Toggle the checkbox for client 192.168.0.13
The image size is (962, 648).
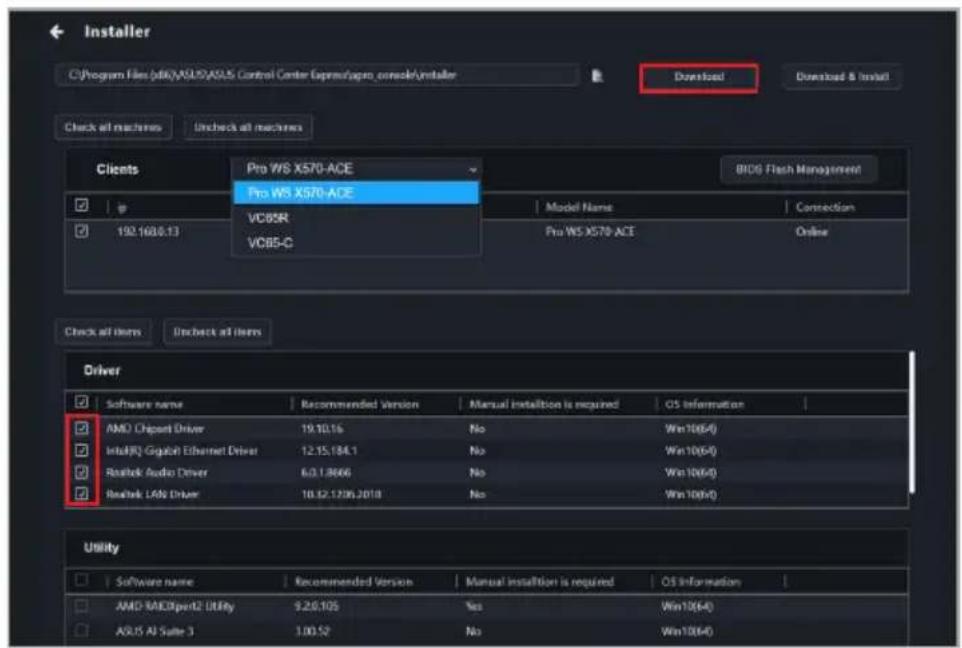[x=82, y=231]
